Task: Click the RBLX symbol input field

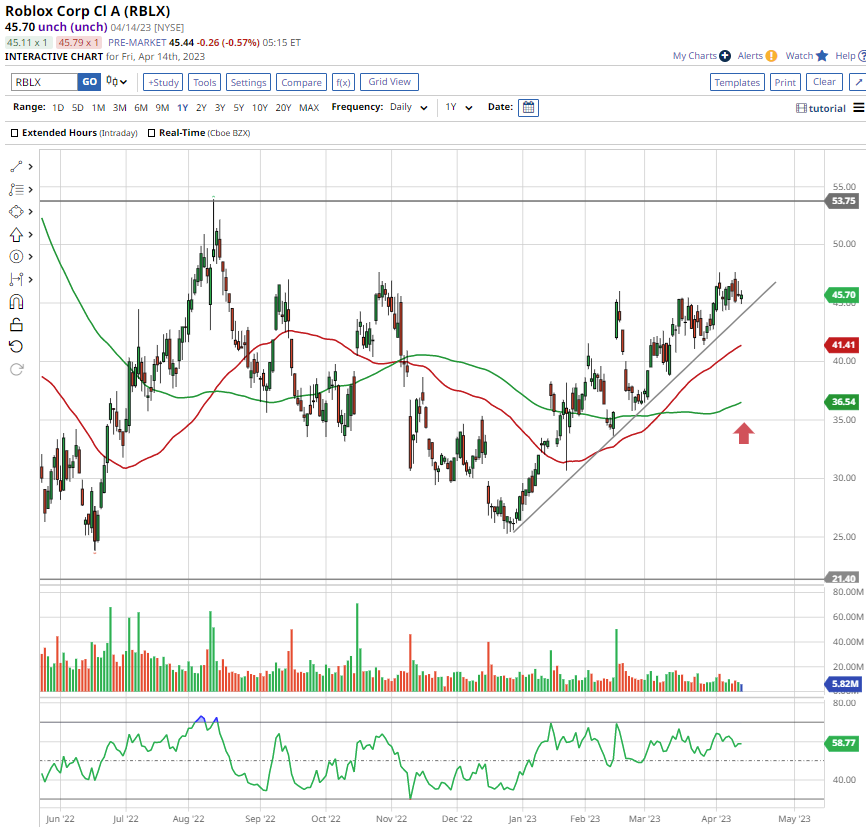Action: 44,82
